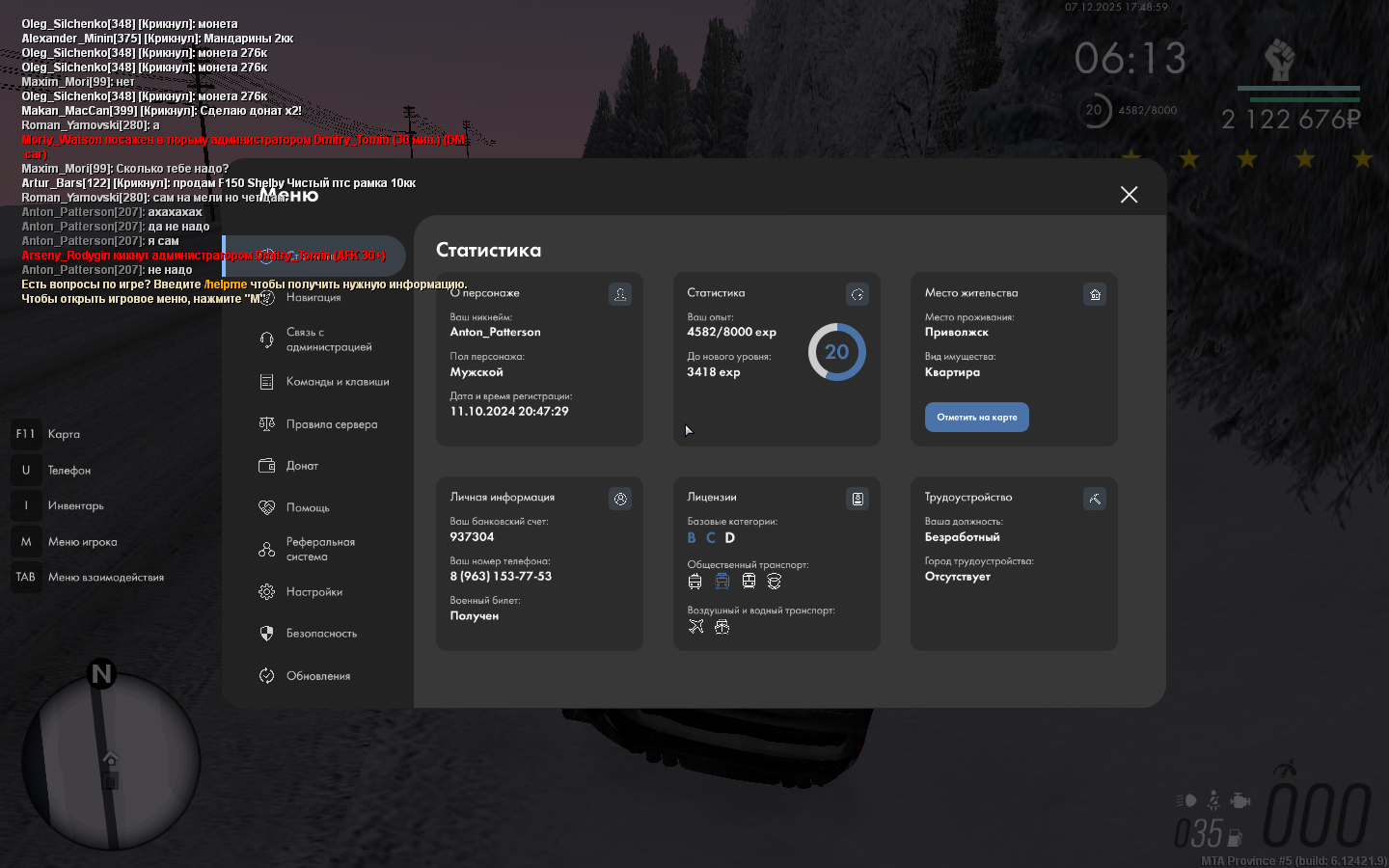Open Команды и клавиши menu item
The image size is (1389, 868).
point(337,382)
